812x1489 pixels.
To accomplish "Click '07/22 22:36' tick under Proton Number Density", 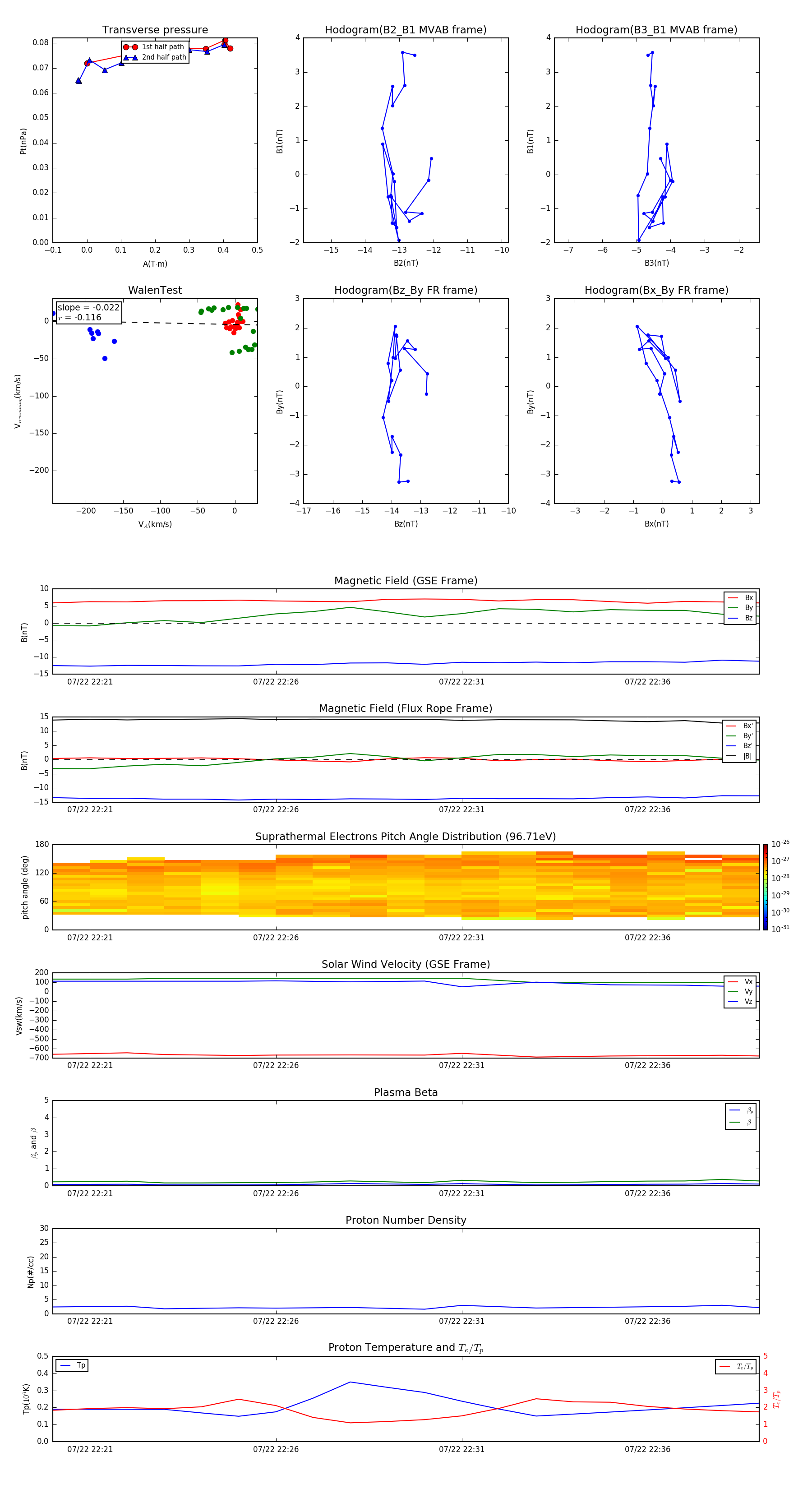I will pos(647,1321).
